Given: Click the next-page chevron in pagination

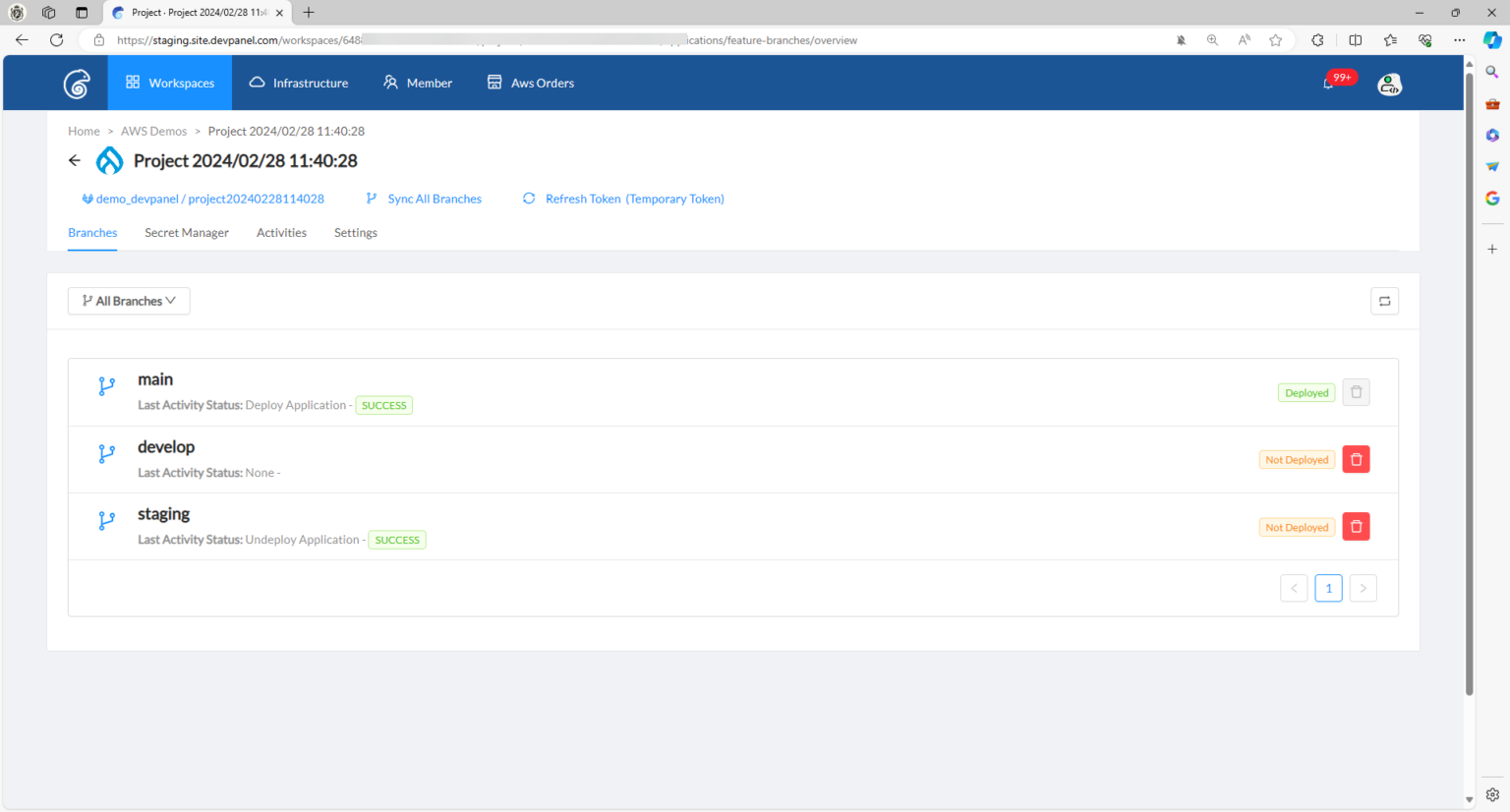Looking at the screenshot, I should (1363, 588).
